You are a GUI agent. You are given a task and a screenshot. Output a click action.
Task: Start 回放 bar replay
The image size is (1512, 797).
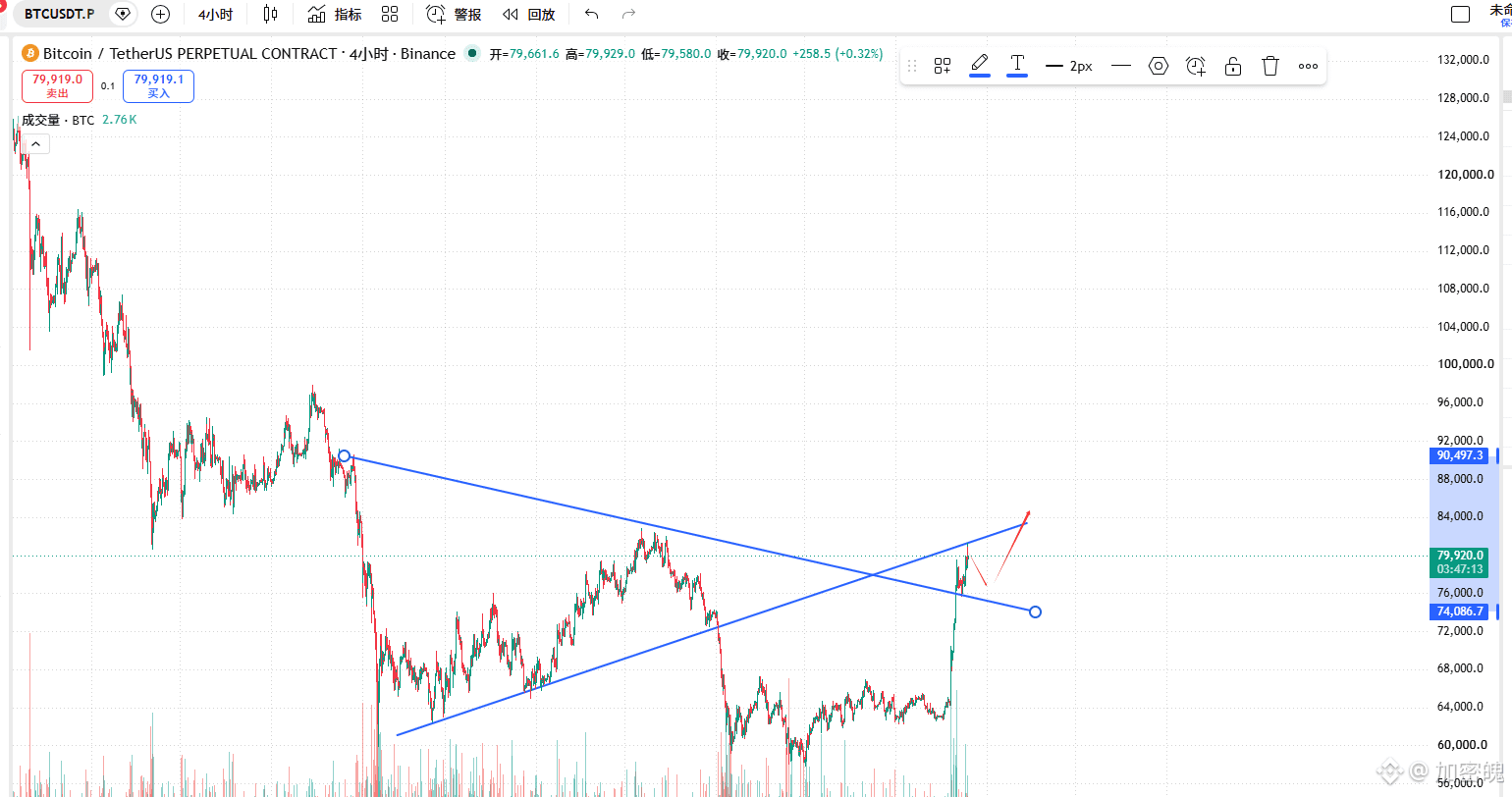(529, 14)
